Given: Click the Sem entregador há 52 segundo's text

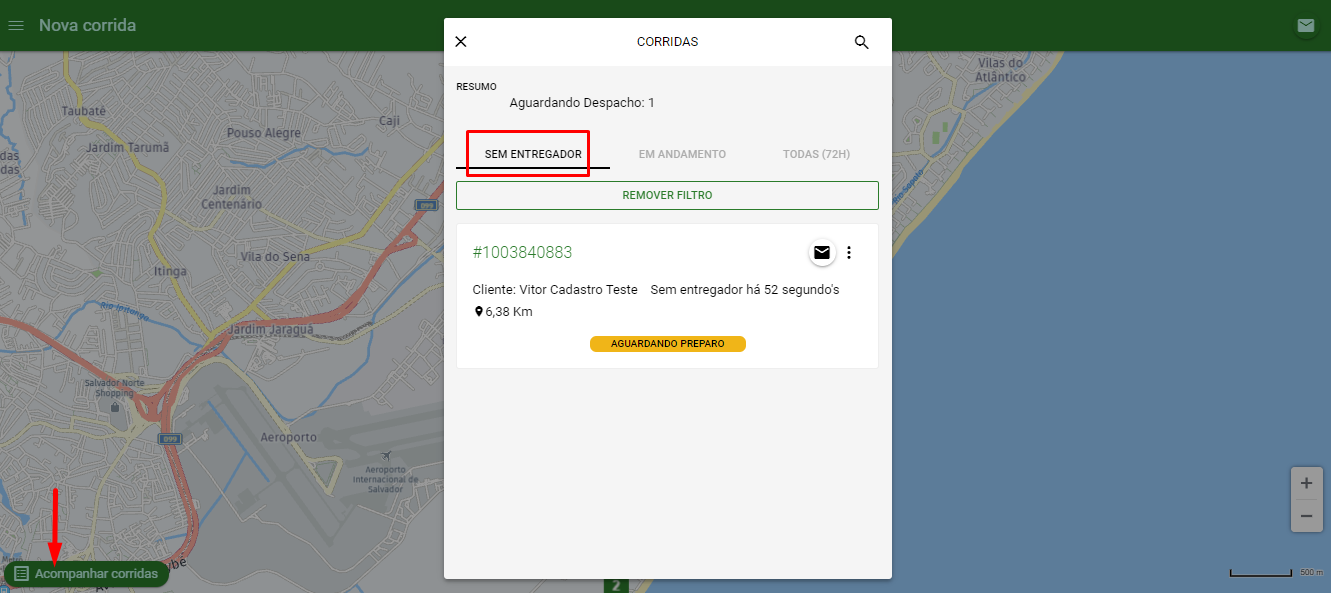Looking at the screenshot, I should (745, 290).
